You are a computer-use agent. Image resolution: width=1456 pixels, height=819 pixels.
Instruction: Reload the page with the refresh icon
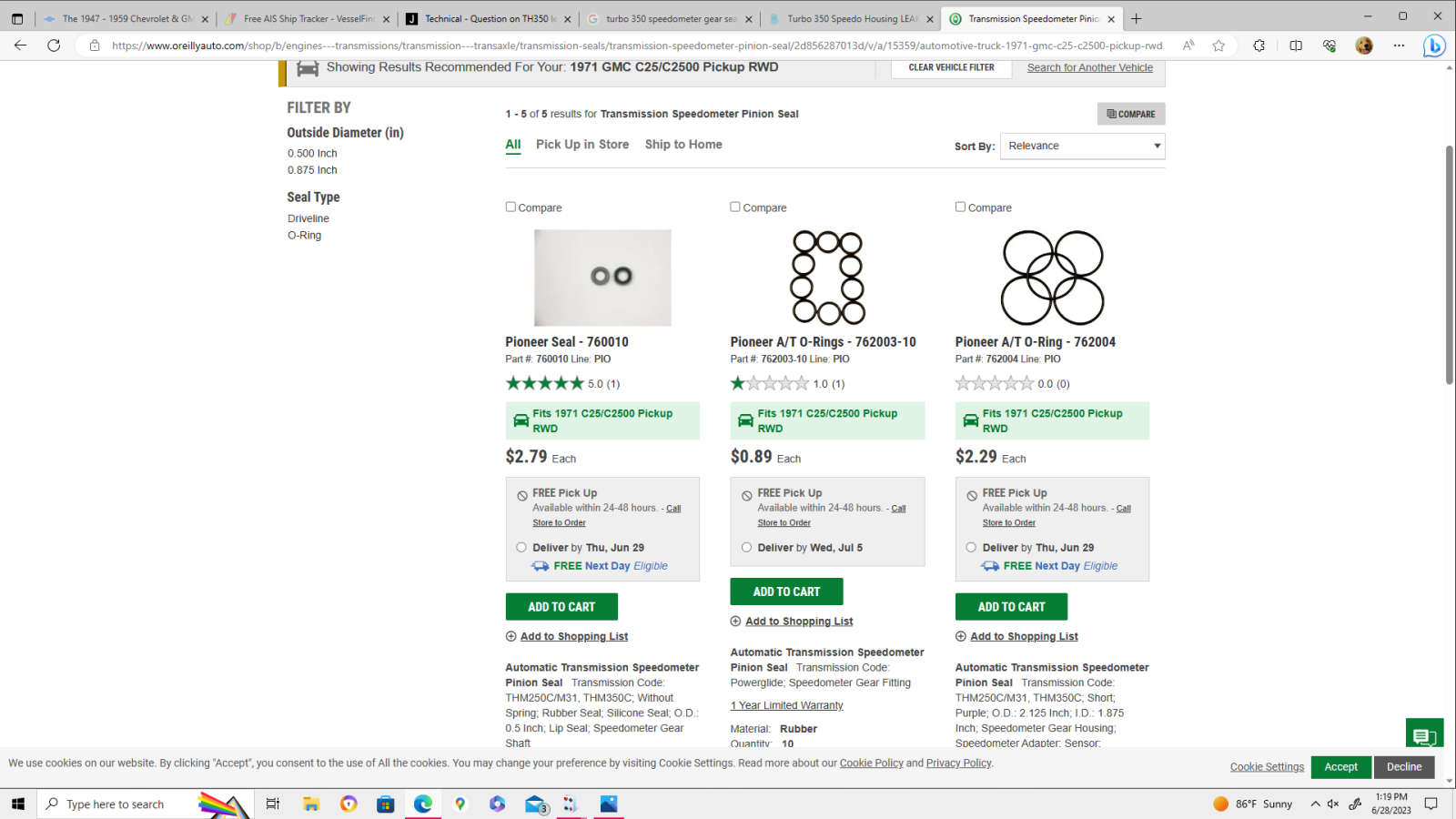click(54, 45)
